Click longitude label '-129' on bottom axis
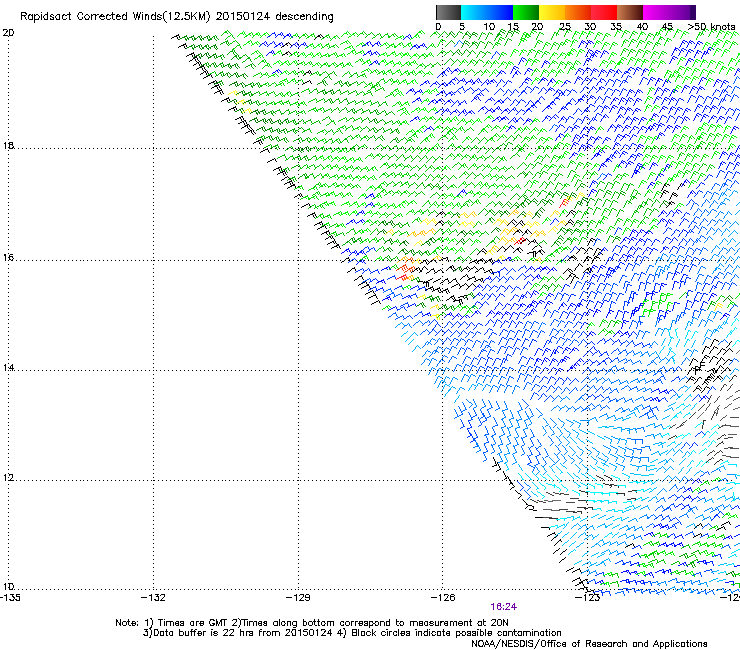The height and width of the screenshot is (650, 740). 298,598
